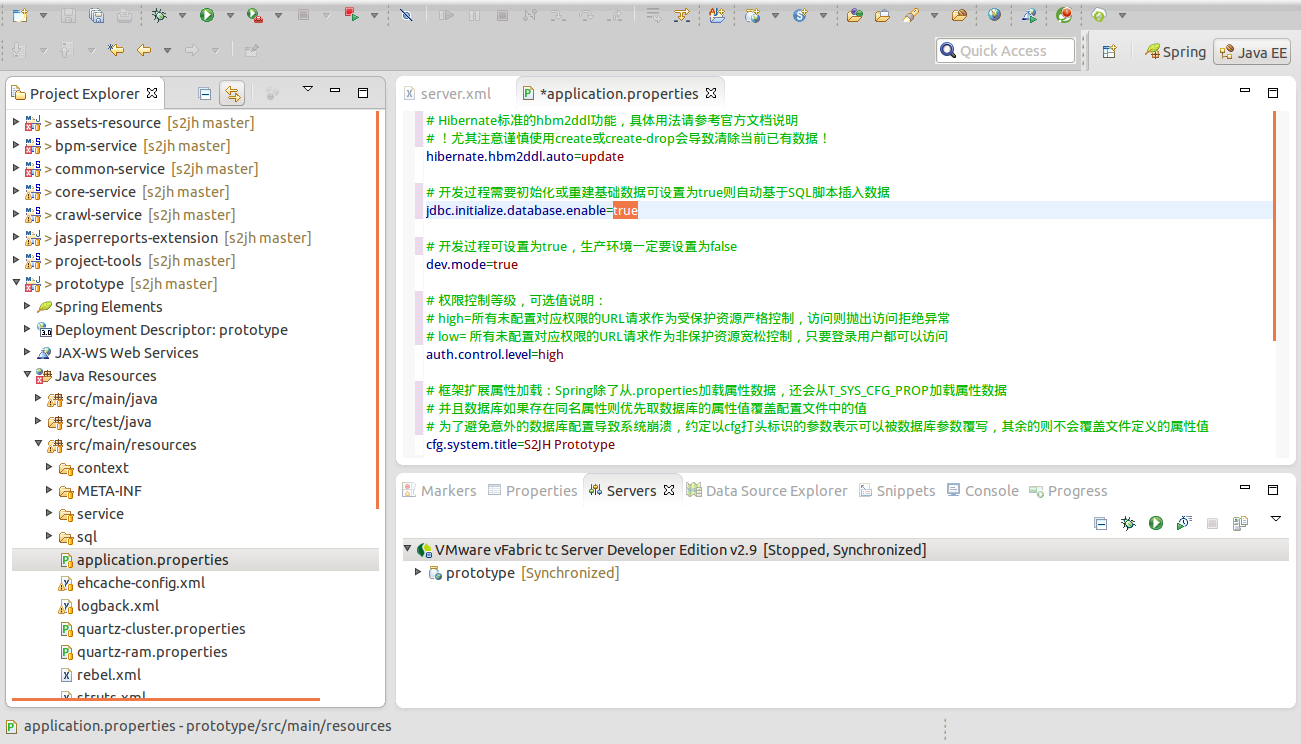Open Project Explorer view menu triangle
Image resolution: width=1301 pixels, height=744 pixels.
308,90
